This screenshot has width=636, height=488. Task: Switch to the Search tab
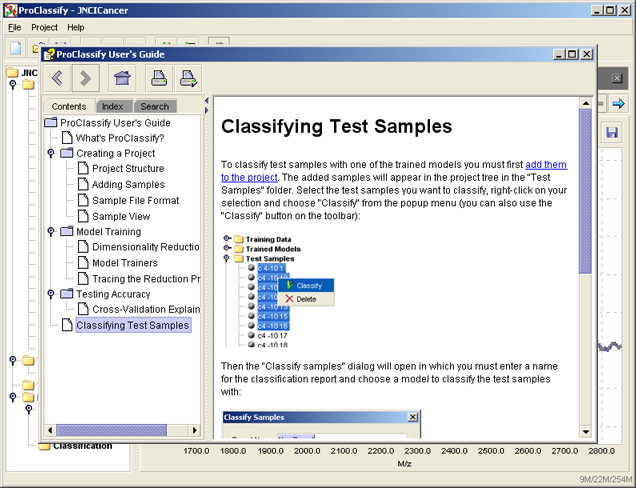155,106
